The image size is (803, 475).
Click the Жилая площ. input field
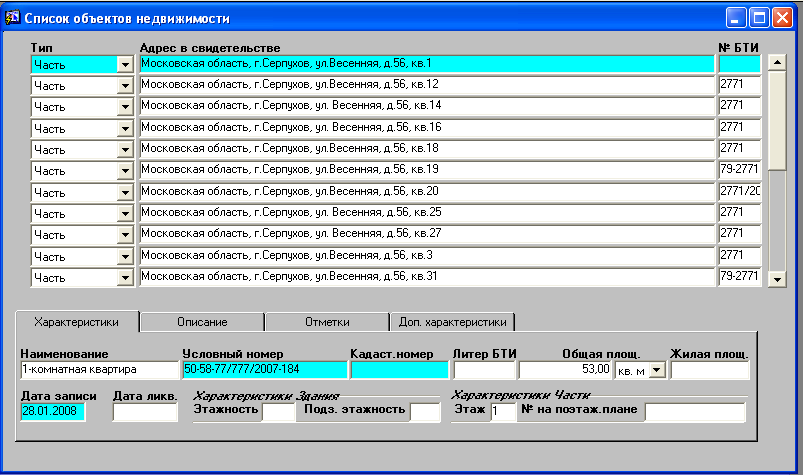tap(710, 370)
